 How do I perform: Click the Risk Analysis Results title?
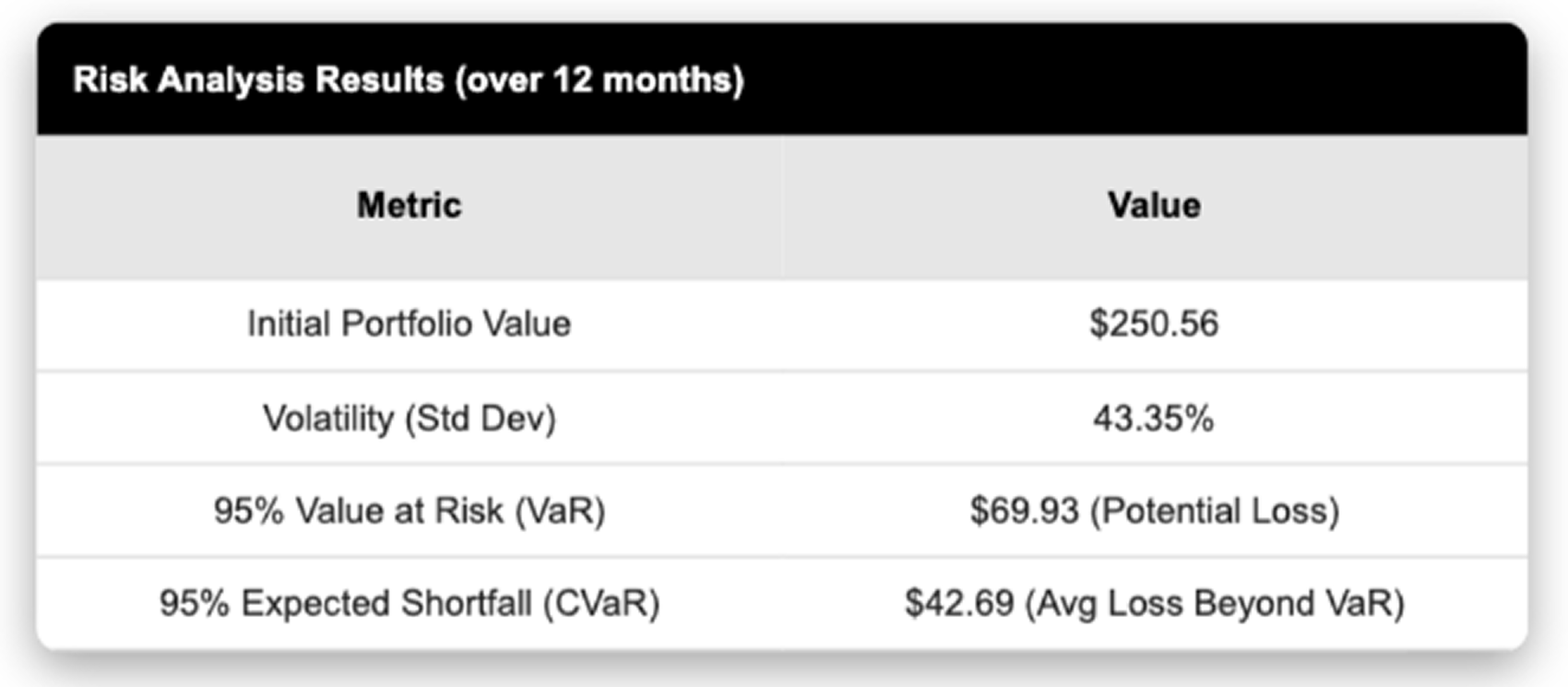(x=409, y=80)
